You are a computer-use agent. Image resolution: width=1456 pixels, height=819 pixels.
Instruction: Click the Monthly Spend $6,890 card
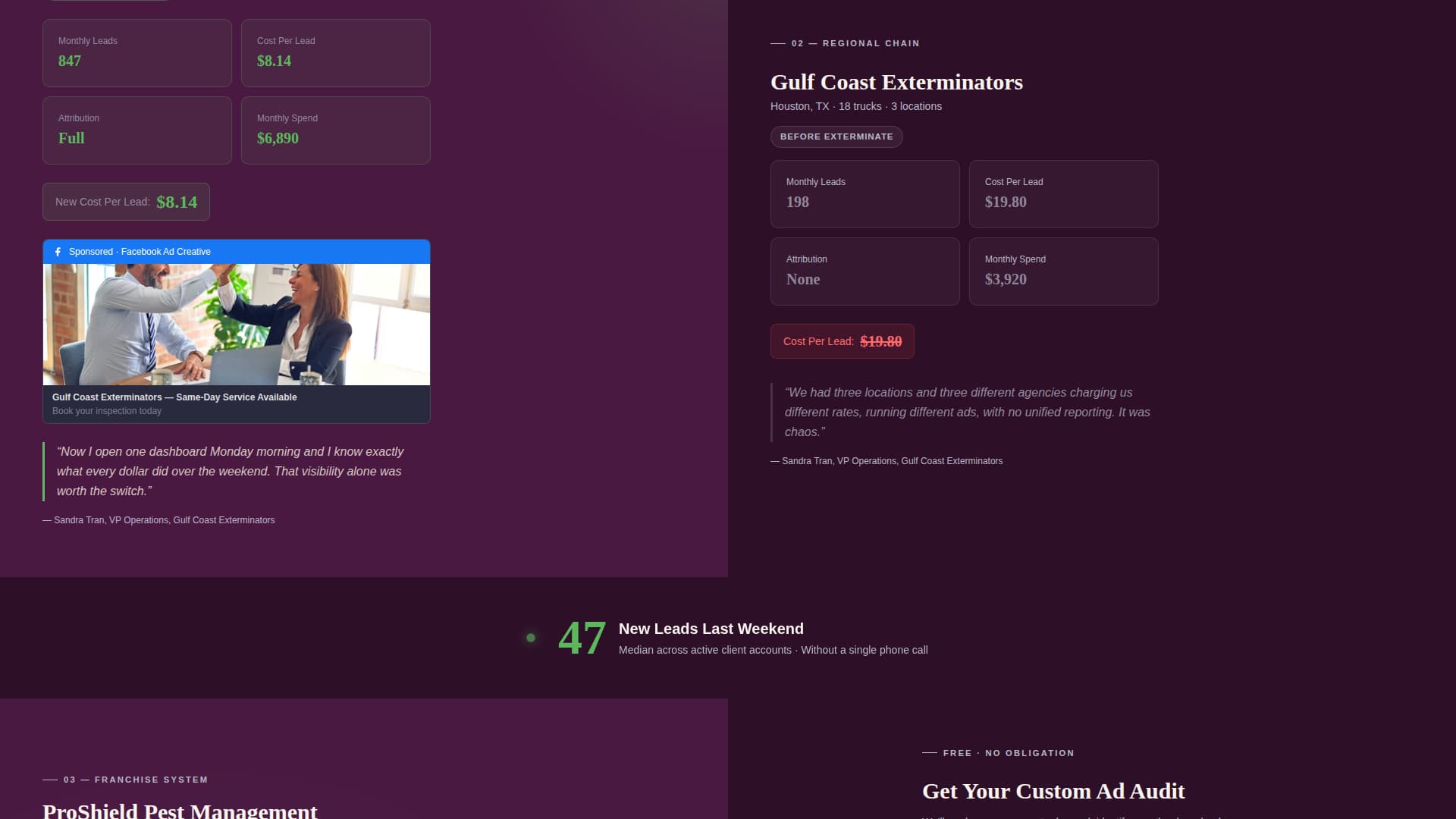336,130
